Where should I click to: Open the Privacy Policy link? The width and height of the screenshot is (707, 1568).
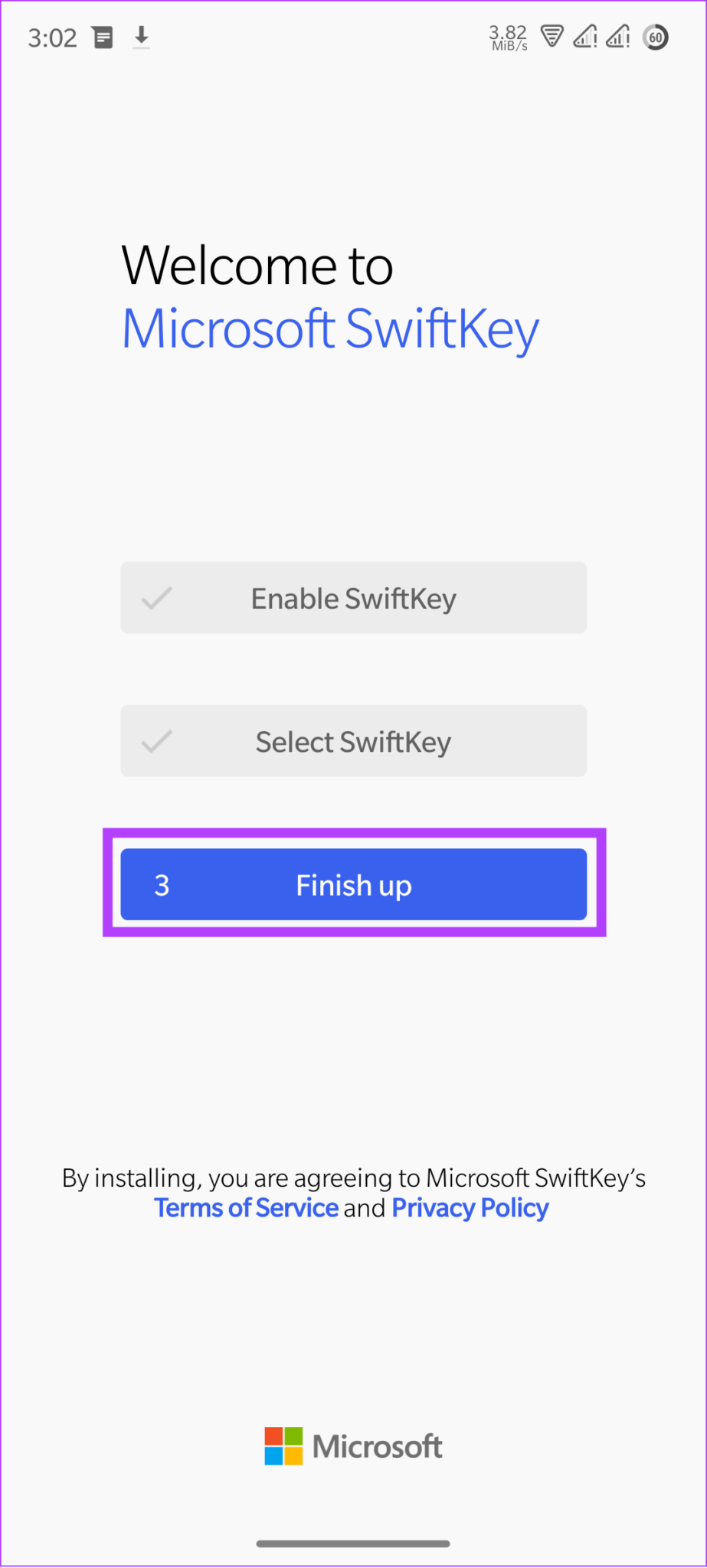click(470, 1208)
